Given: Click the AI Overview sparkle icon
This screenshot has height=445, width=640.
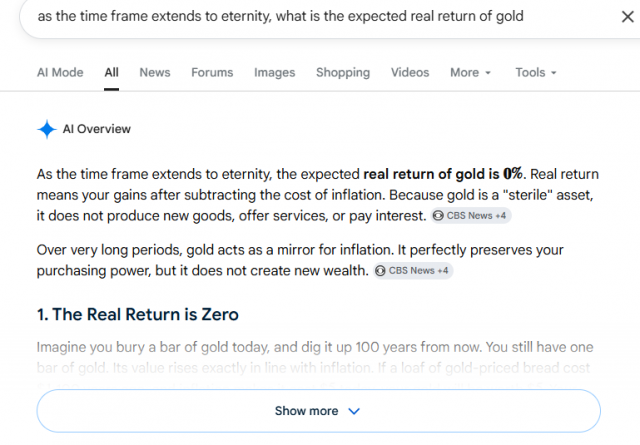Looking at the screenshot, I should [47, 129].
